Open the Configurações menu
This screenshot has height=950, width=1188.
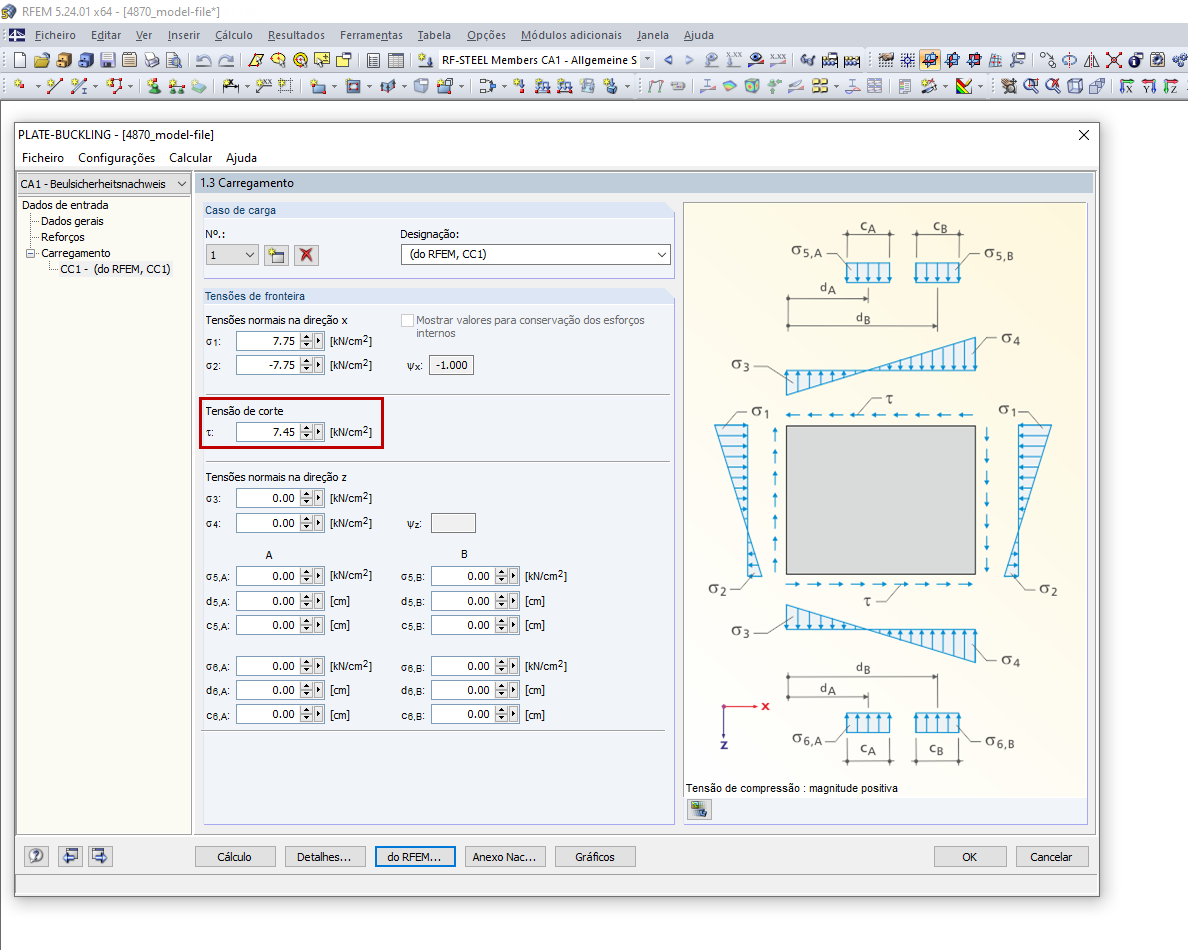117,158
